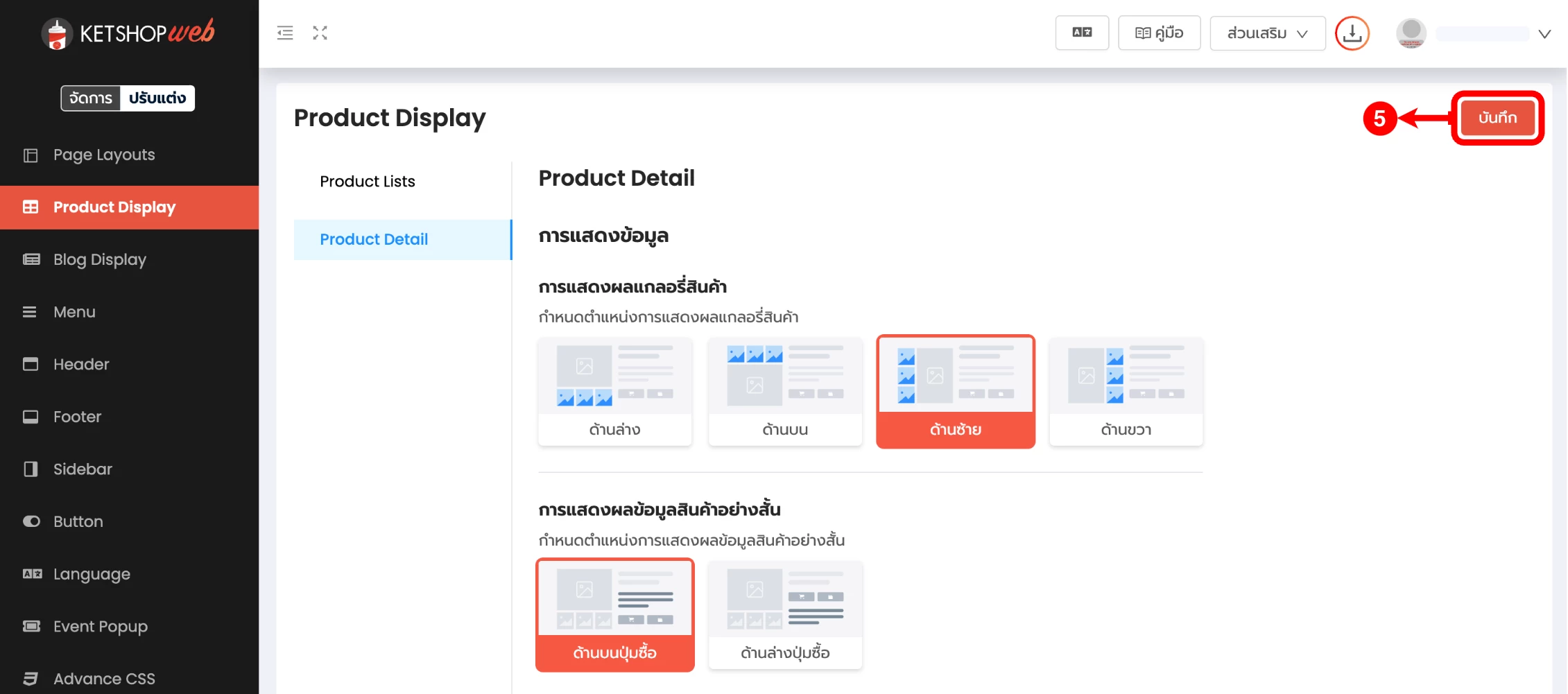
Task: Select ด้านขวา gallery position option
Action: [1126, 392]
